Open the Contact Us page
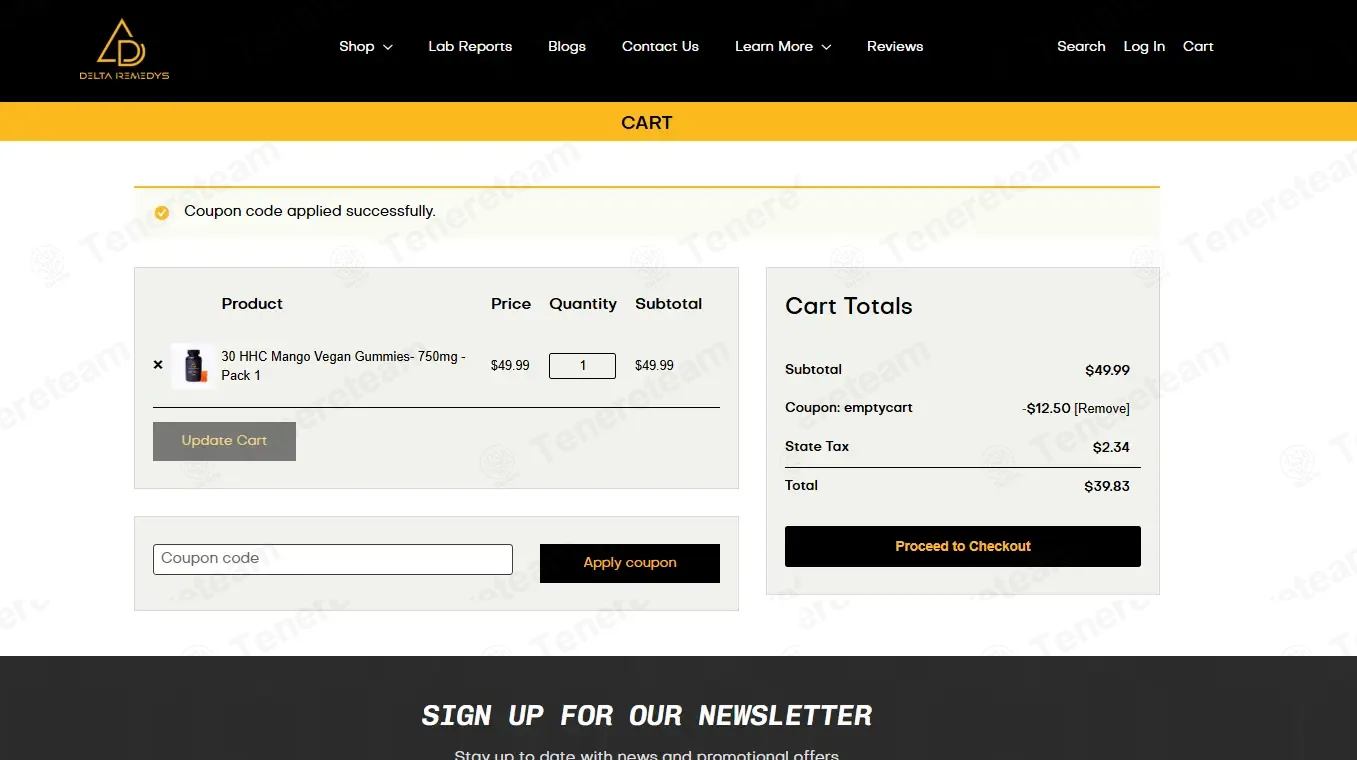Viewport: 1357px width, 760px height. click(660, 46)
